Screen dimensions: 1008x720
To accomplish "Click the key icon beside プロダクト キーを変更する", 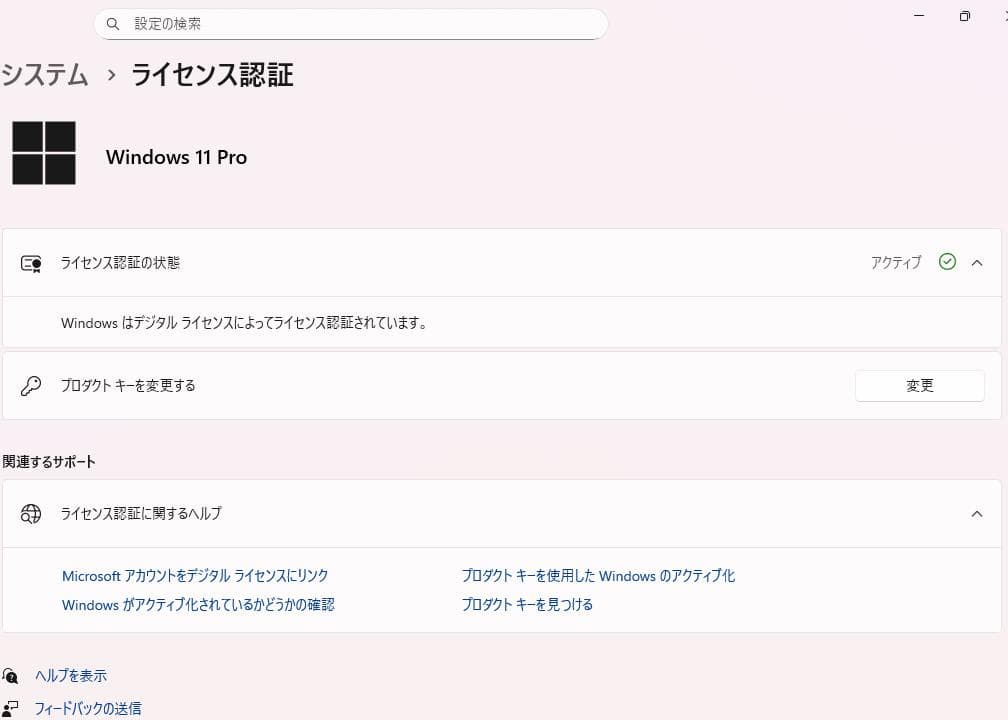I will [30, 385].
